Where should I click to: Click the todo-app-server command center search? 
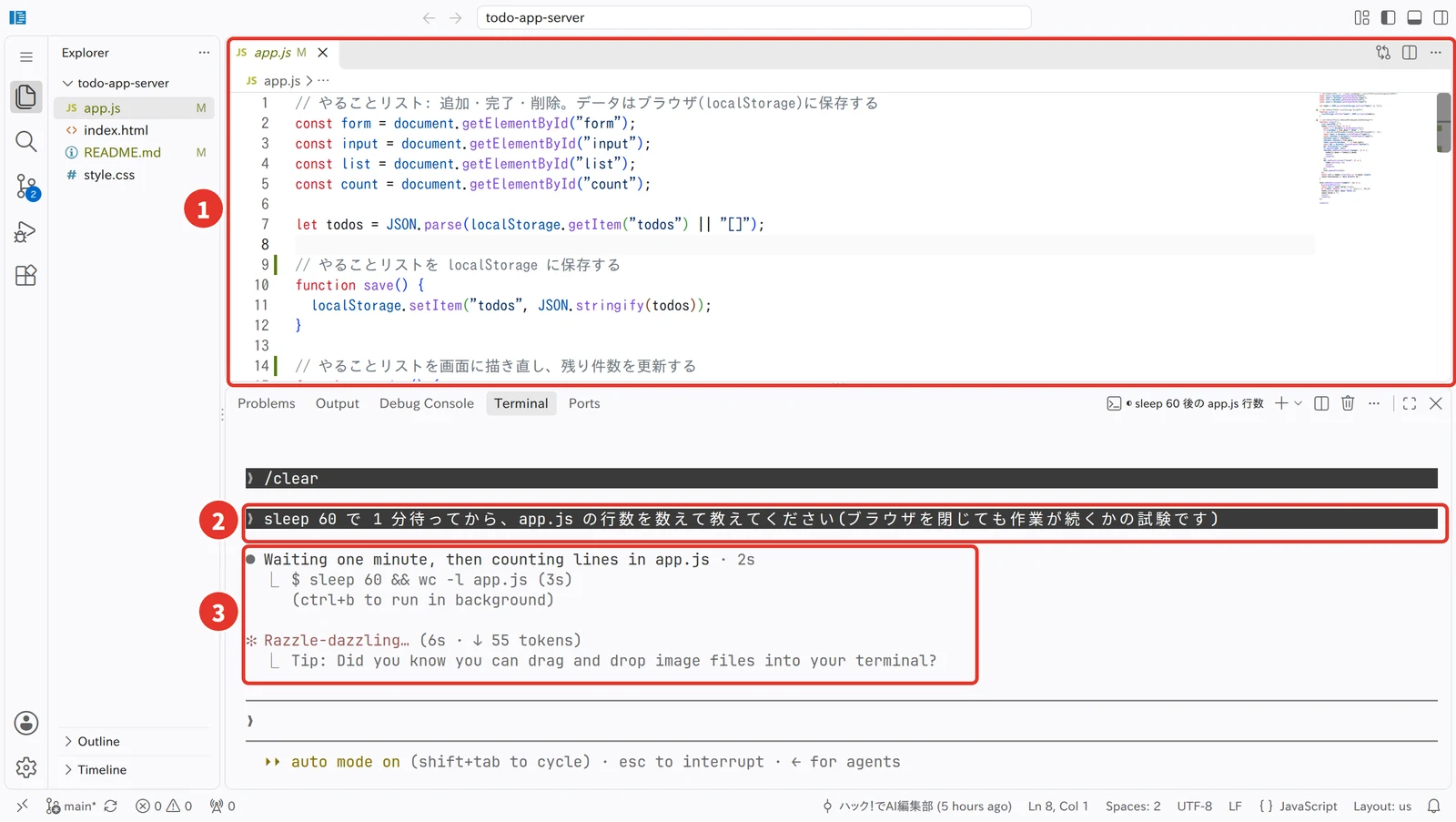pyautogui.click(x=753, y=17)
